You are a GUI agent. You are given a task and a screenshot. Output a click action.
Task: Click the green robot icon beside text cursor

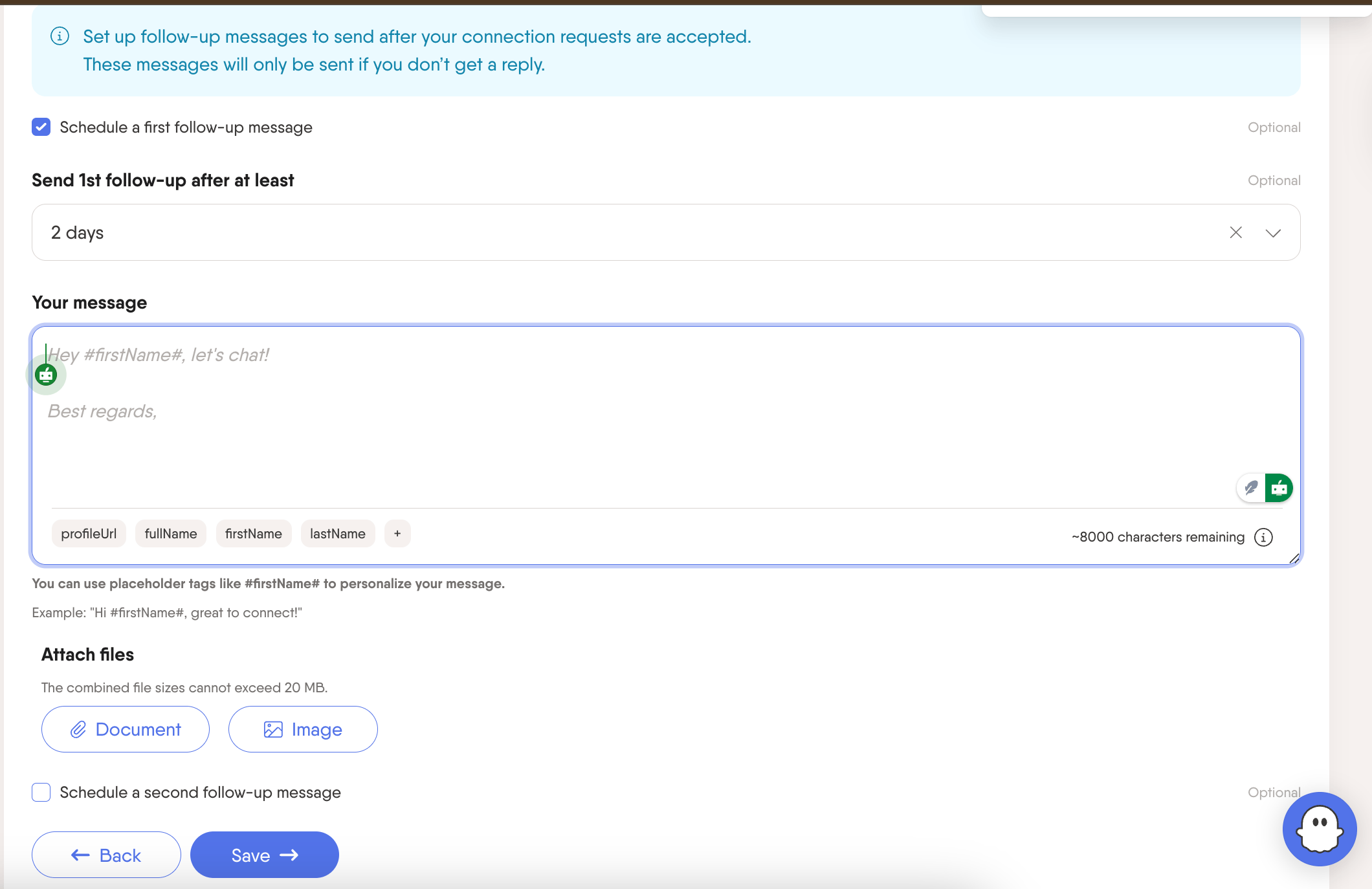[x=46, y=375]
